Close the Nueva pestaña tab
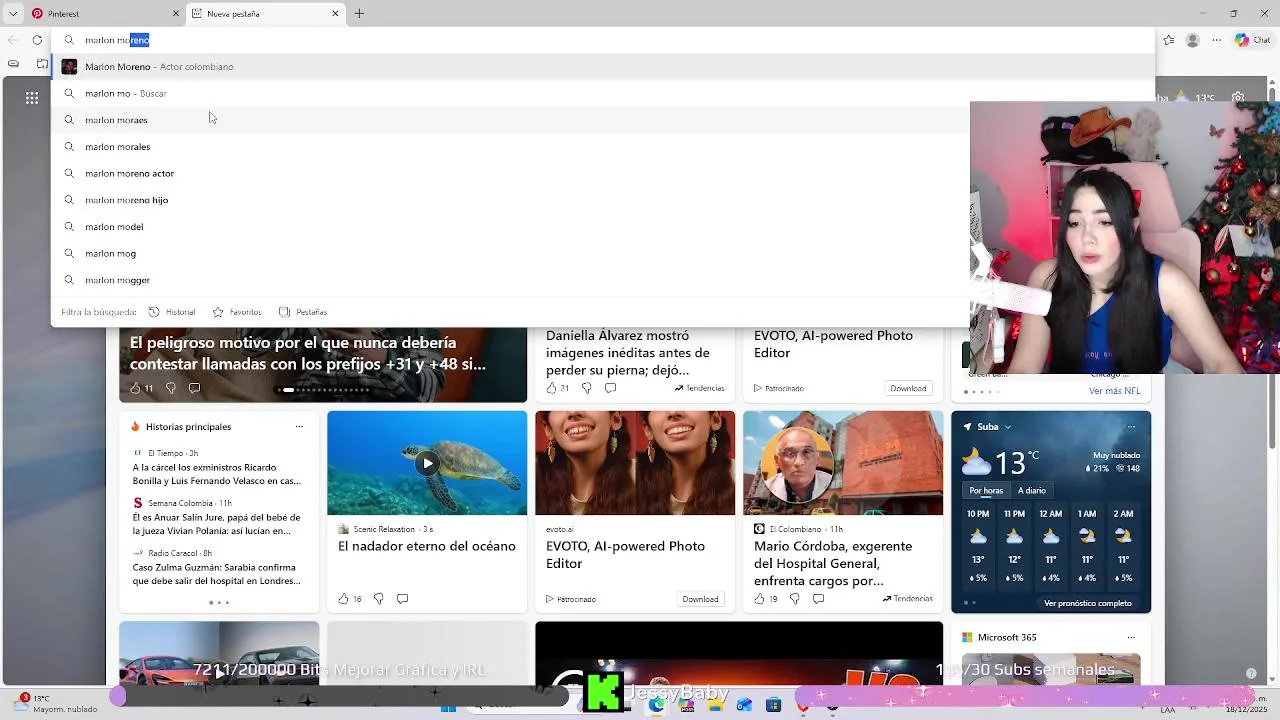1280x720 pixels. pos(335,14)
